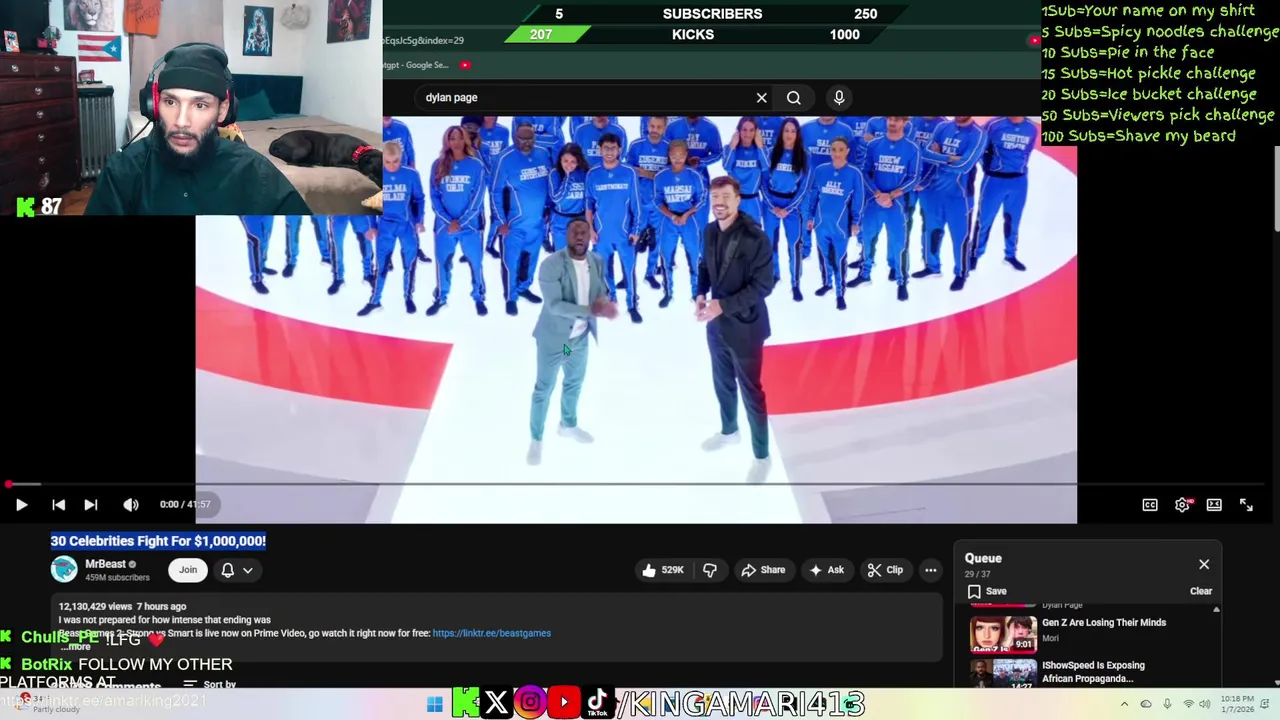Screen dimensions: 1280x720
Task: Like the video with 529K likes
Action: [x=663, y=570]
